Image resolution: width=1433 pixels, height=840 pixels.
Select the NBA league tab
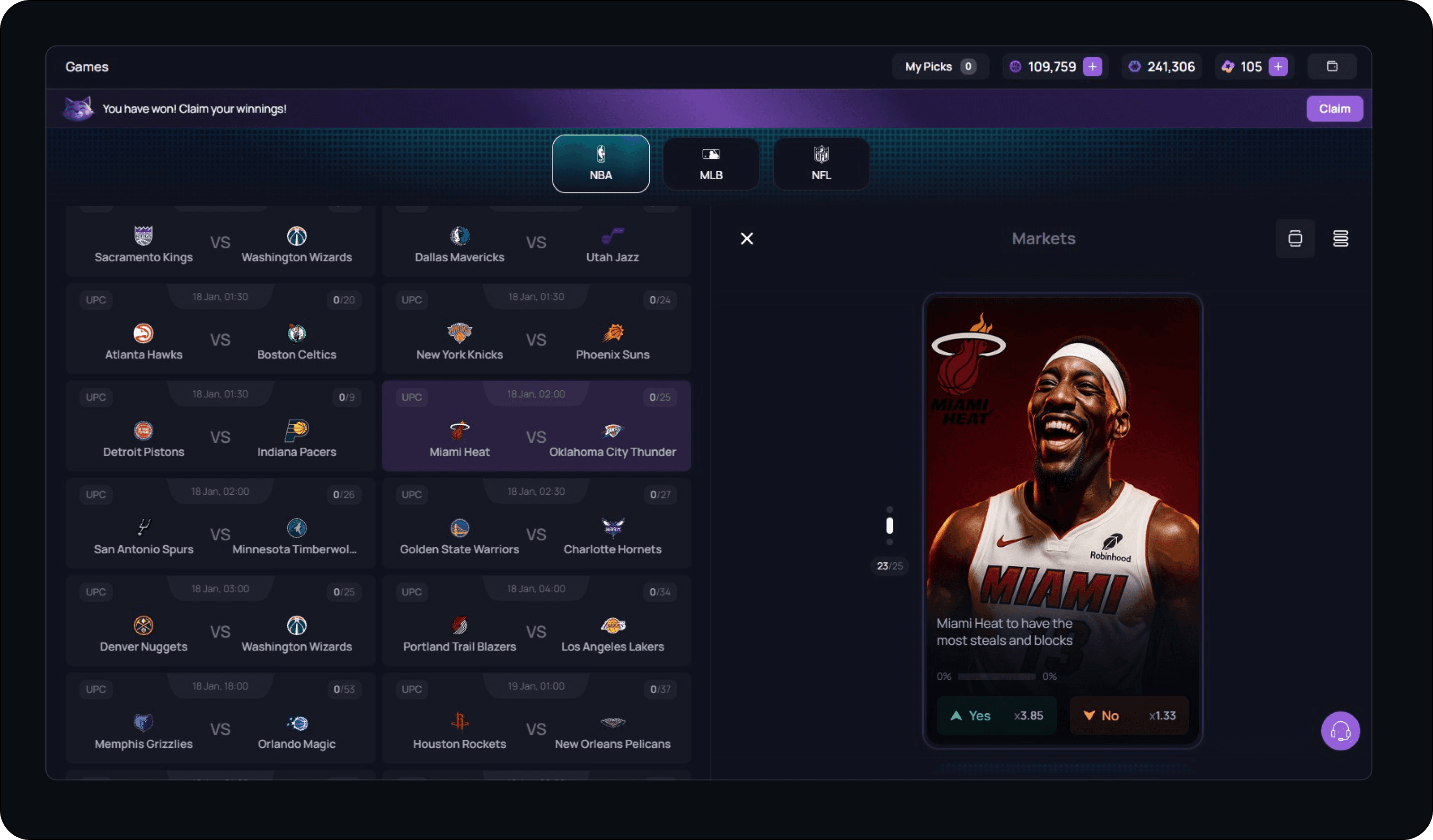pos(601,164)
